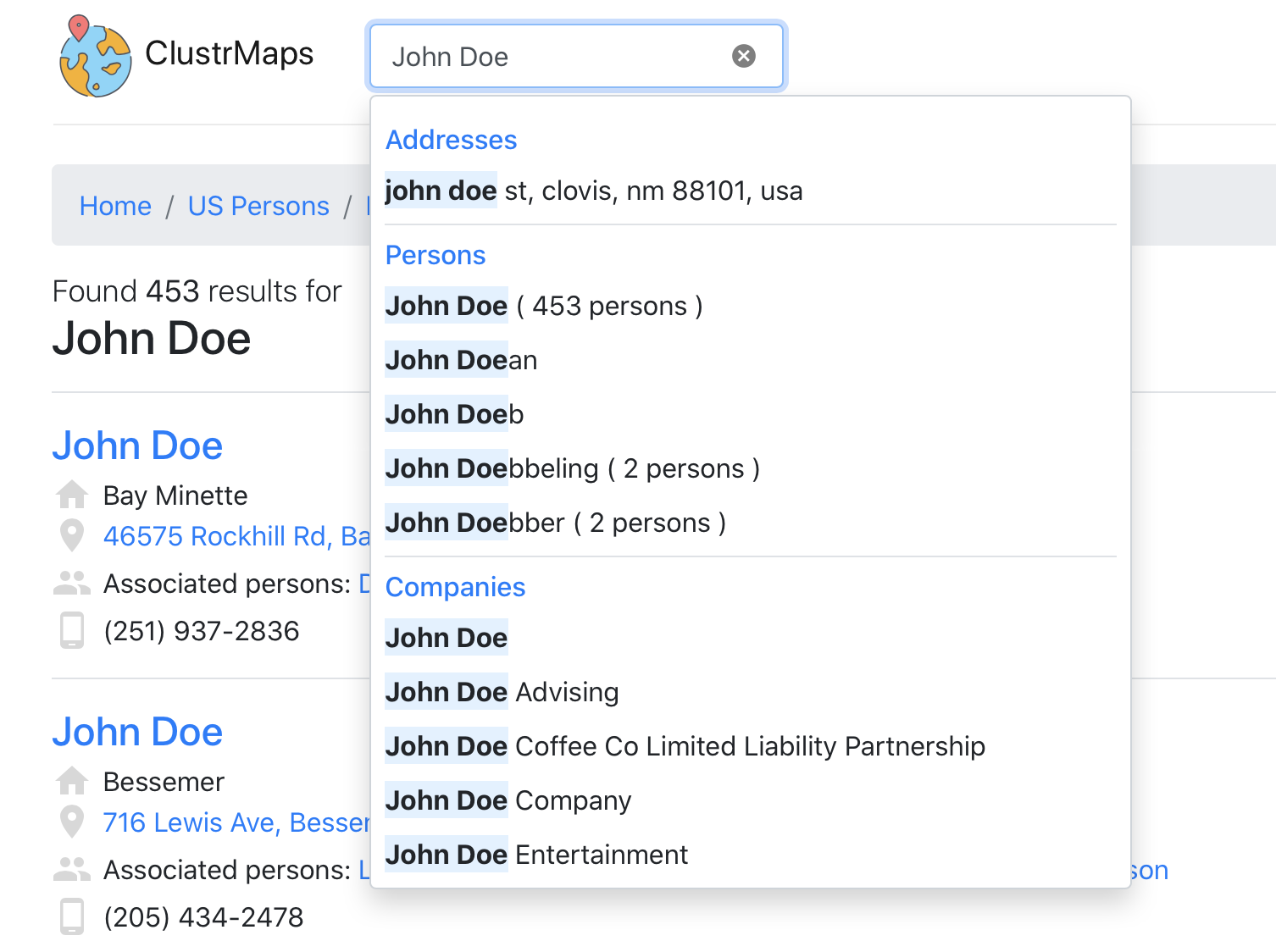Click the phone icon beside (205) 434-2478
The height and width of the screenshot is (952, 1276).
pos(72,917)
